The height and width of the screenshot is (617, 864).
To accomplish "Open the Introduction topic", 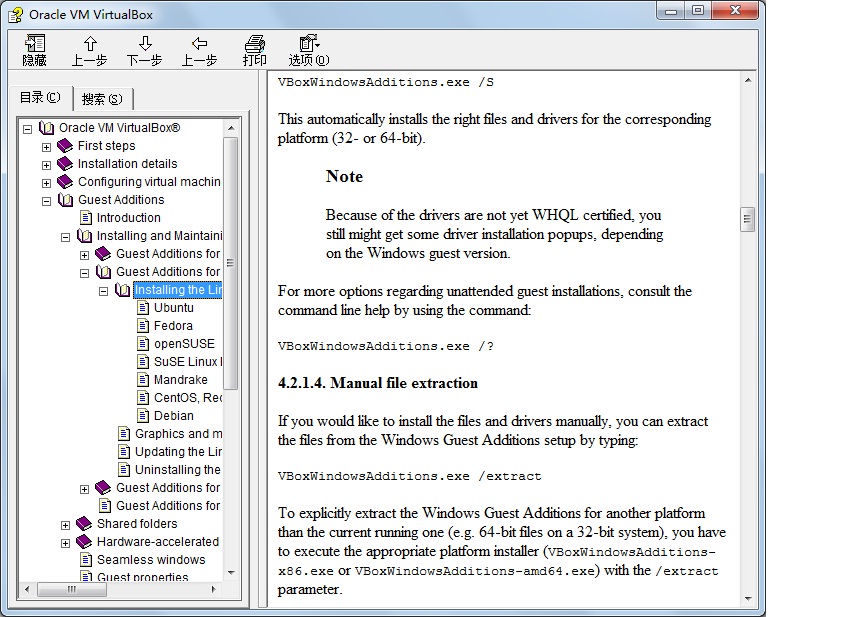I will (x=128, y=218).
